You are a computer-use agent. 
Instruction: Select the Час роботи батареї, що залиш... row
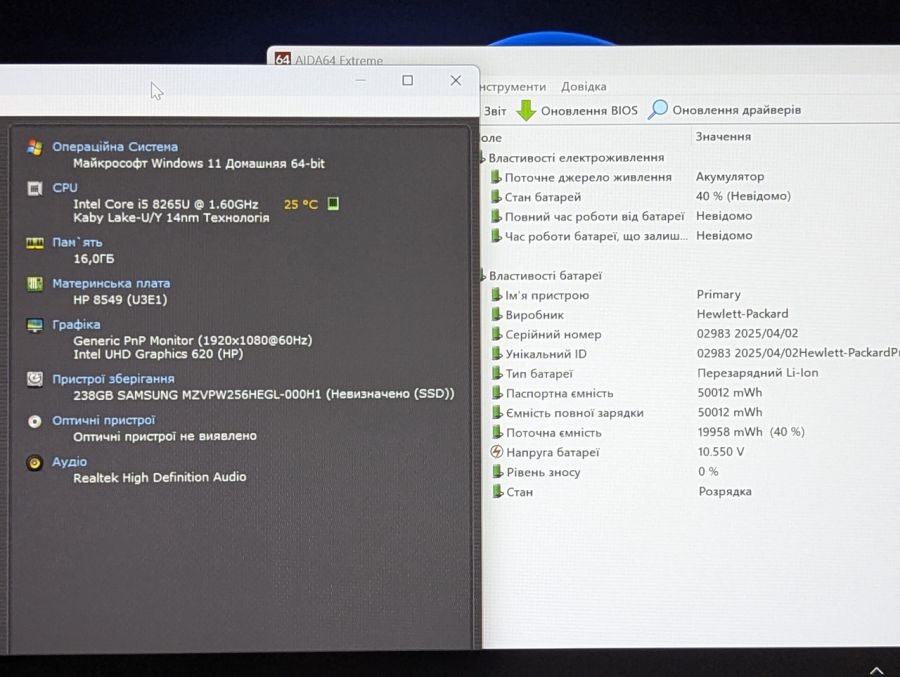(x=596, y=236)
